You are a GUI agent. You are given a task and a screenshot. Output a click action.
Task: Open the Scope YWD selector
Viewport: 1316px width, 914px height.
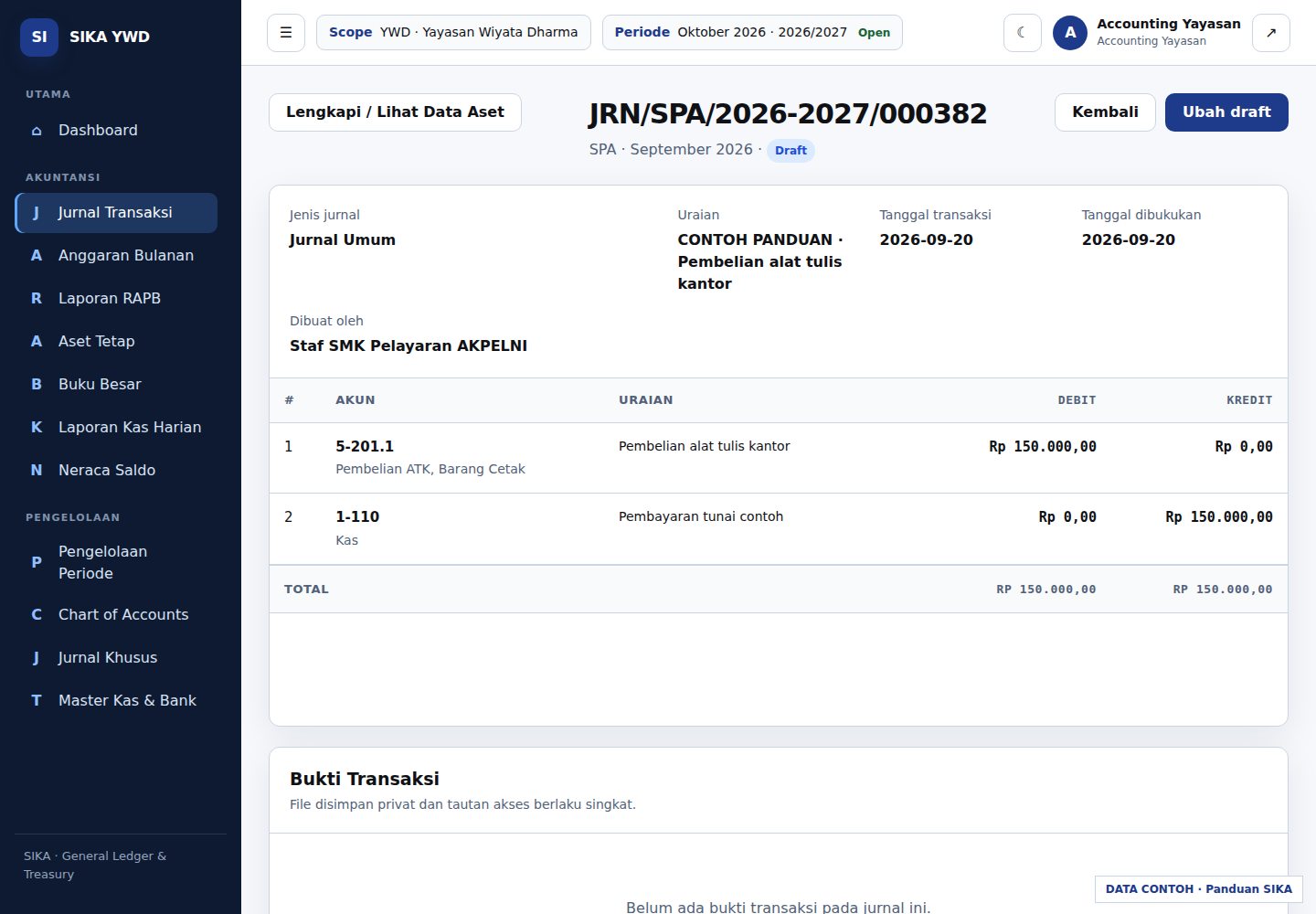453,33
